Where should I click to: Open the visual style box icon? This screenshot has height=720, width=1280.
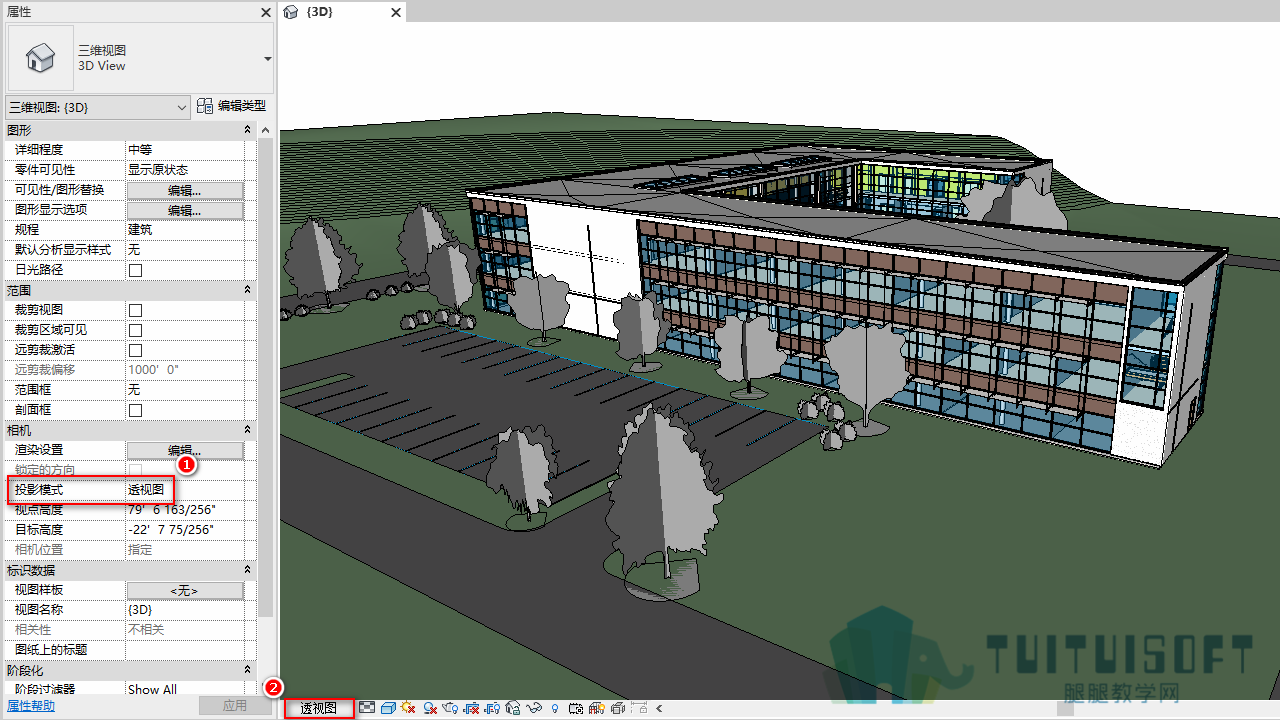(388, 708)
